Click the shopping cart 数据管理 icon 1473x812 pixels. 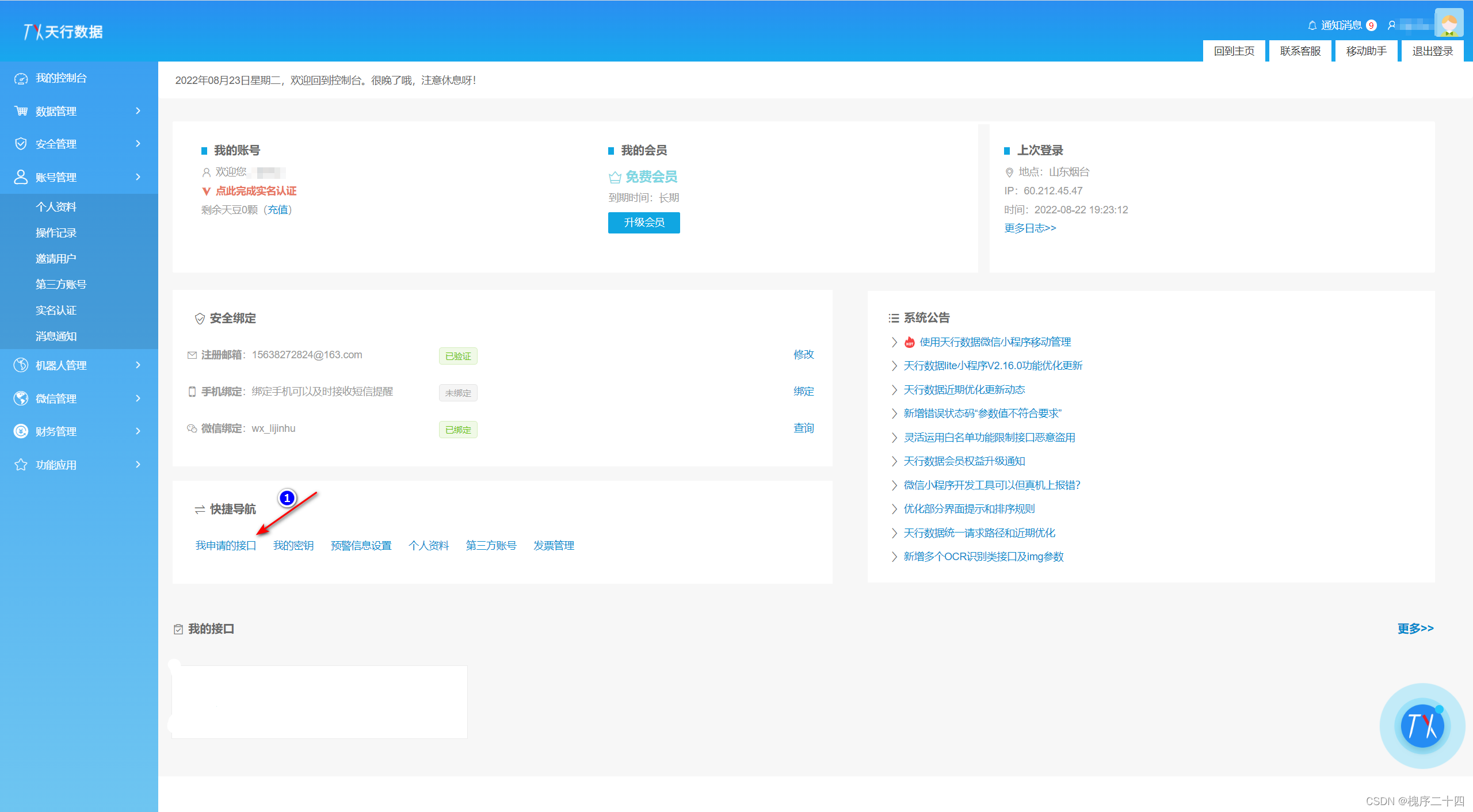tap(21, 111)
